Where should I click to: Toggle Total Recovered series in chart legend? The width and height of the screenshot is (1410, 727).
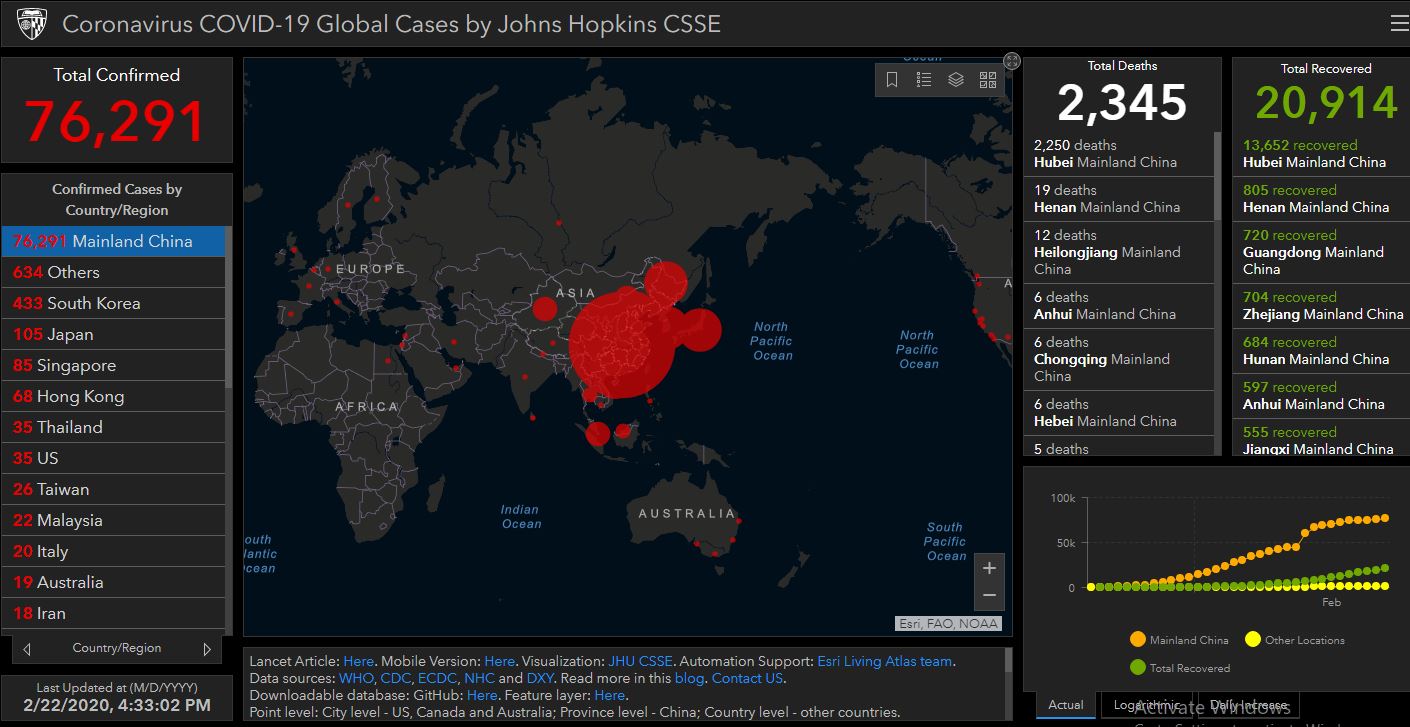click(1179, 668)
